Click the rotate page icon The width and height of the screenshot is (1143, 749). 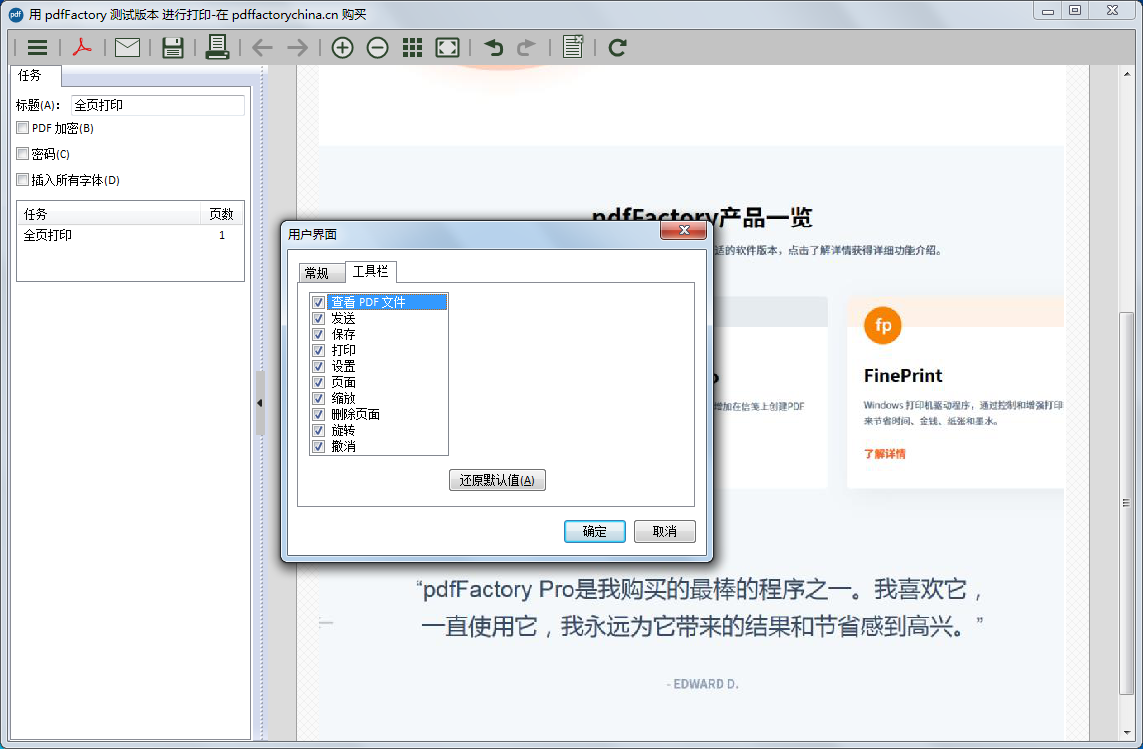tap(617, 47)
